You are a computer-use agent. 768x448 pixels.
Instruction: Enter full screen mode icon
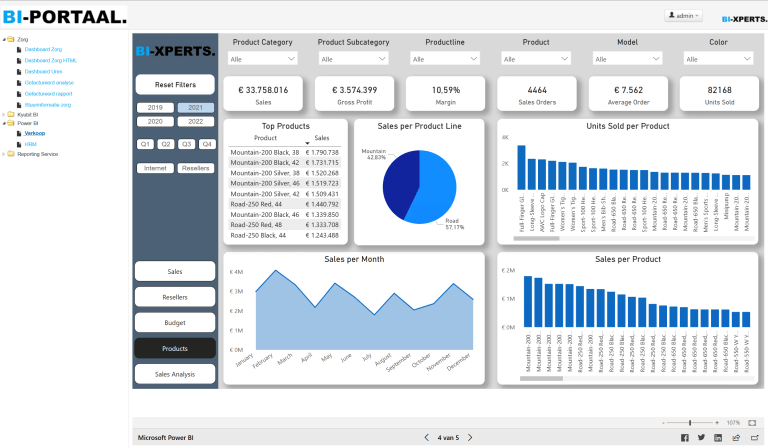point(753,438)
